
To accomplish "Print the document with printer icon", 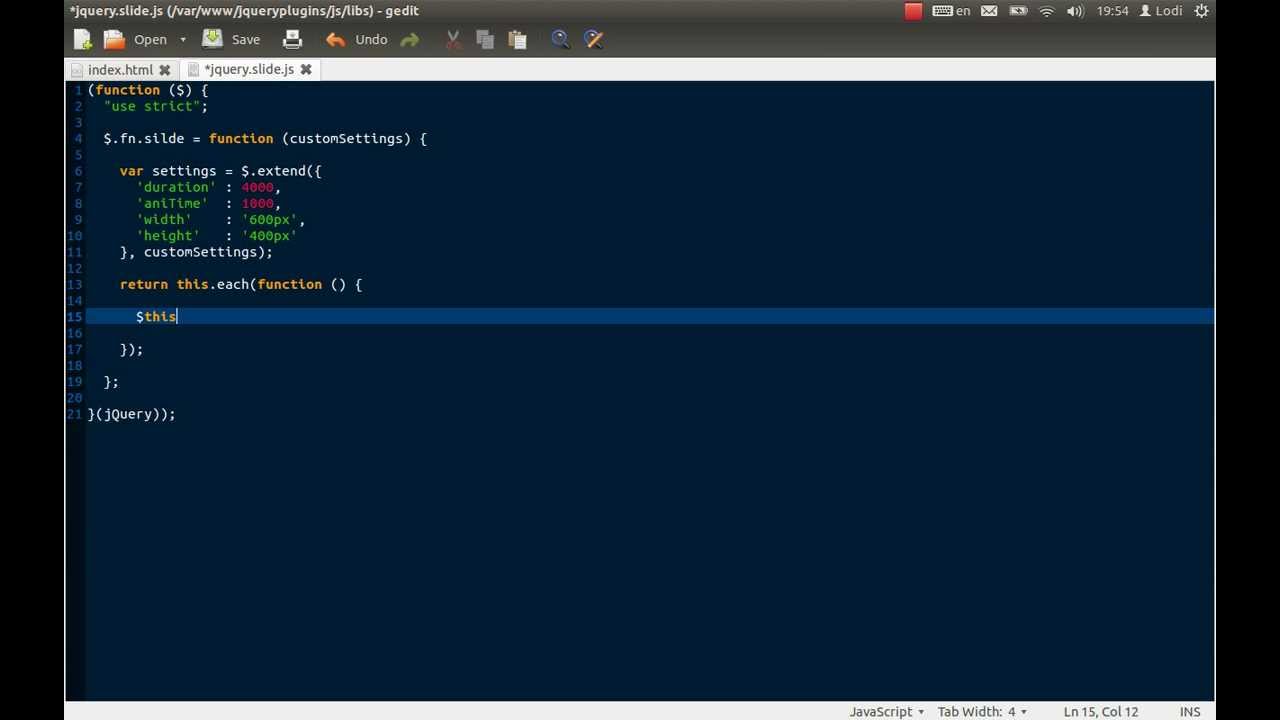I will pyautogui.click(x=292, y=40).
